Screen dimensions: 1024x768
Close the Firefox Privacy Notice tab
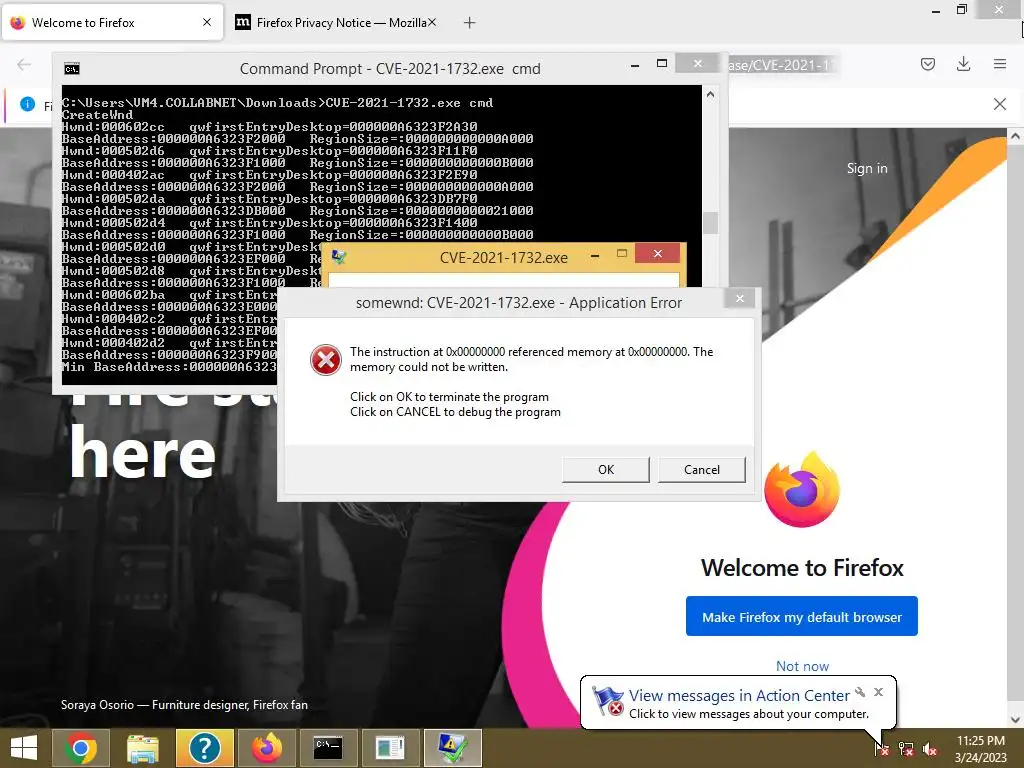(x=432, y=22)
